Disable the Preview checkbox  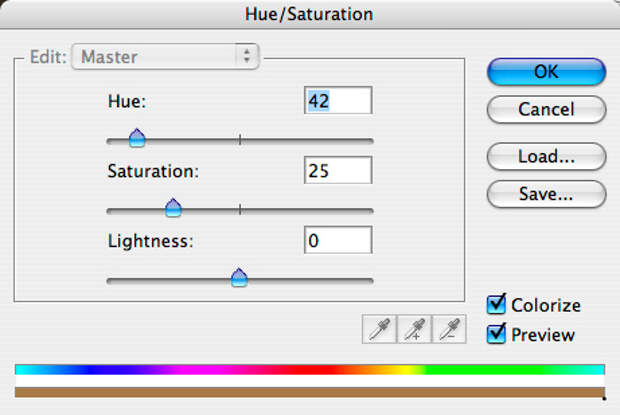tap(496, 334)
